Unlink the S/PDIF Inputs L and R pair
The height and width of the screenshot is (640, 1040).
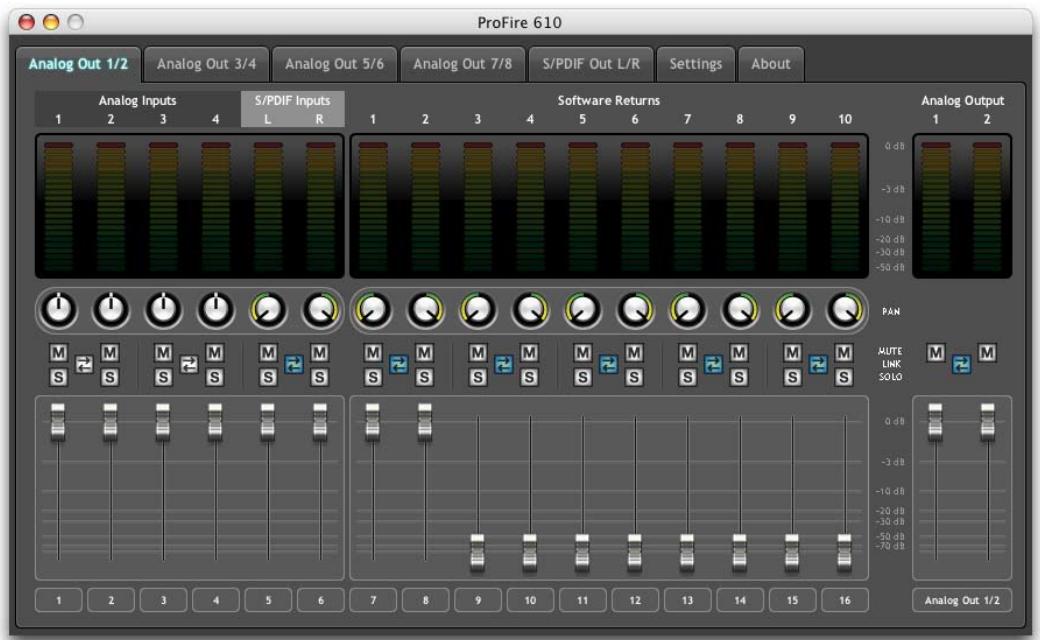pos(294,364)
